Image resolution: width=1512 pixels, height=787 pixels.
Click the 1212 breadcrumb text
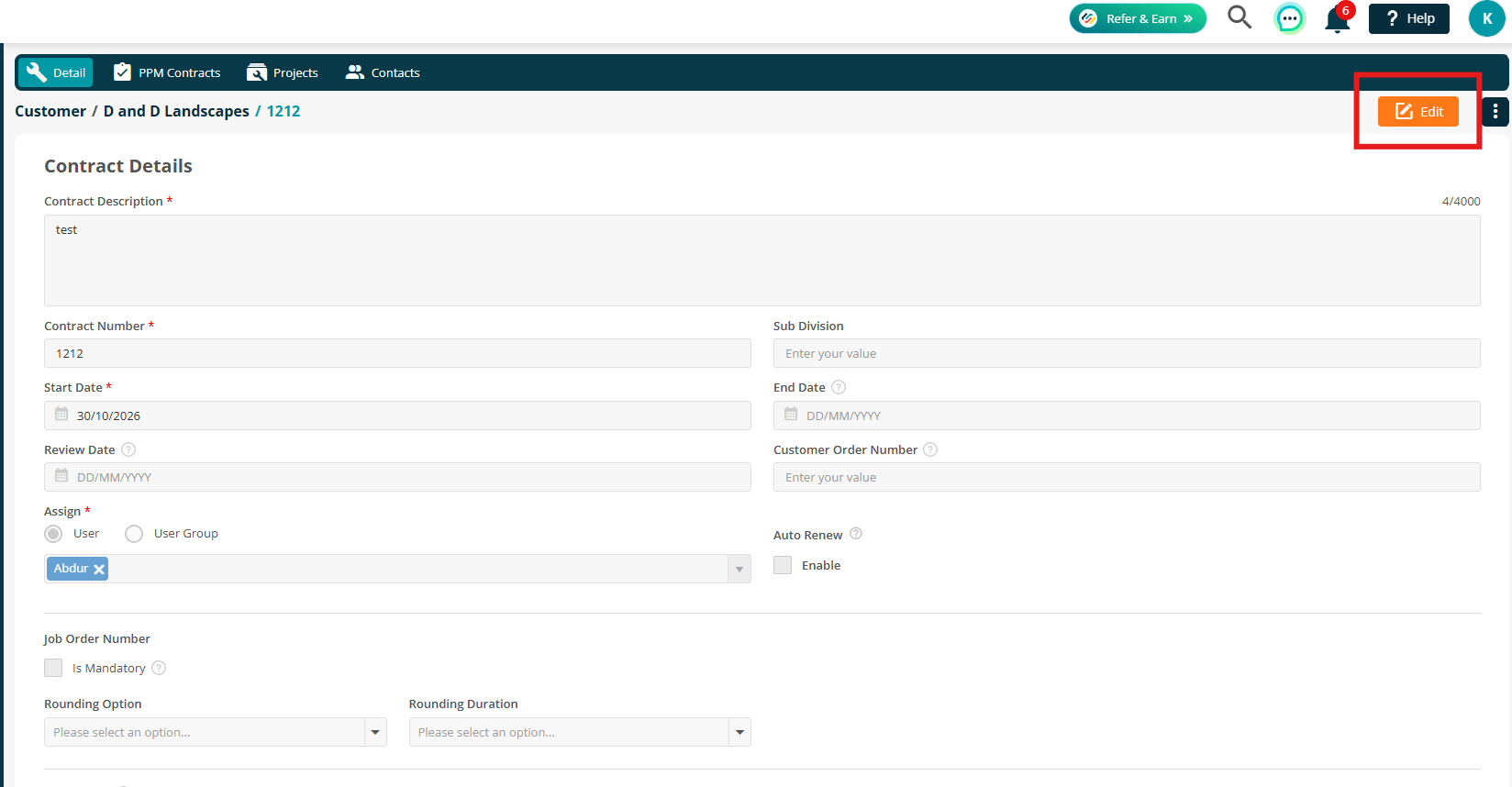tap(283, 111)
